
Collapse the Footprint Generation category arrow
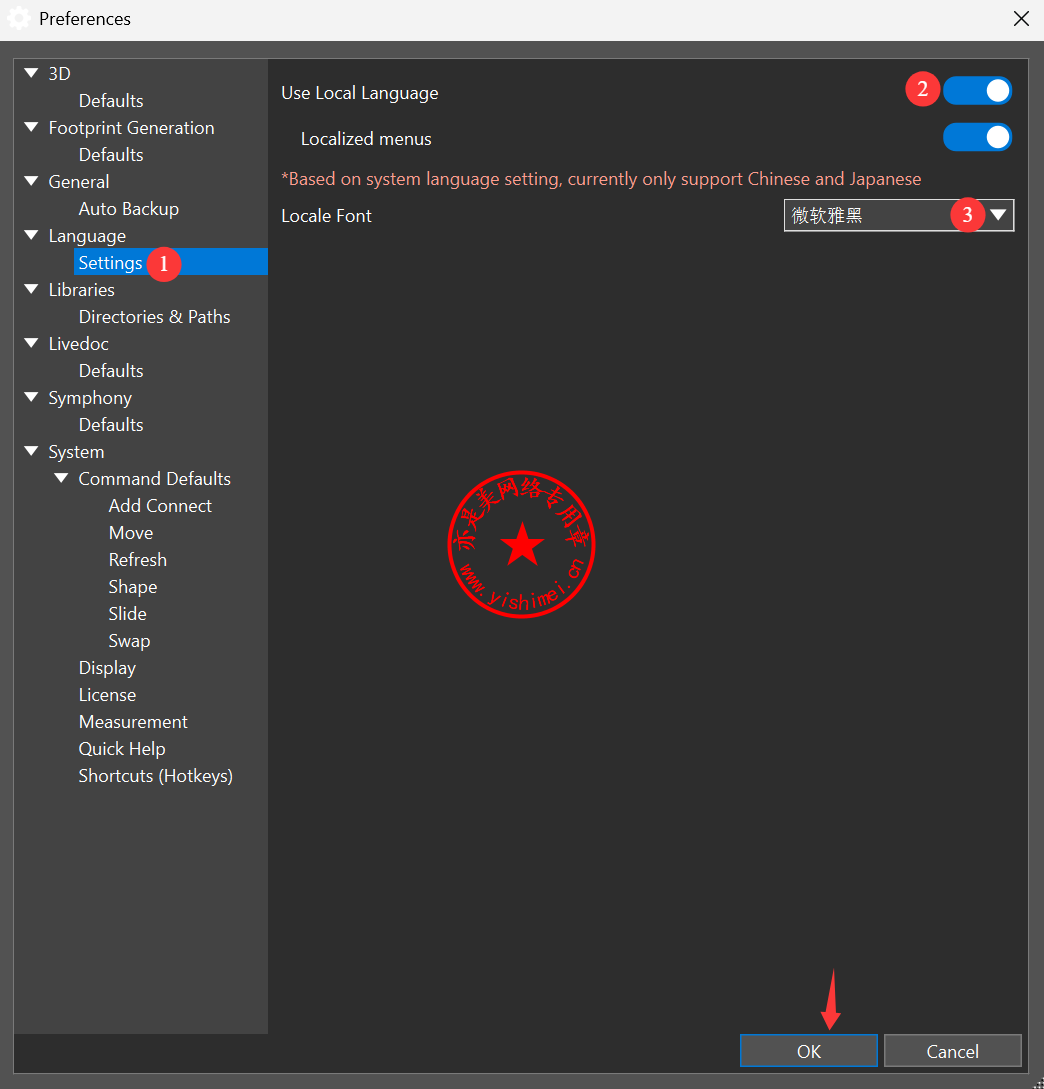pos(31,127)
